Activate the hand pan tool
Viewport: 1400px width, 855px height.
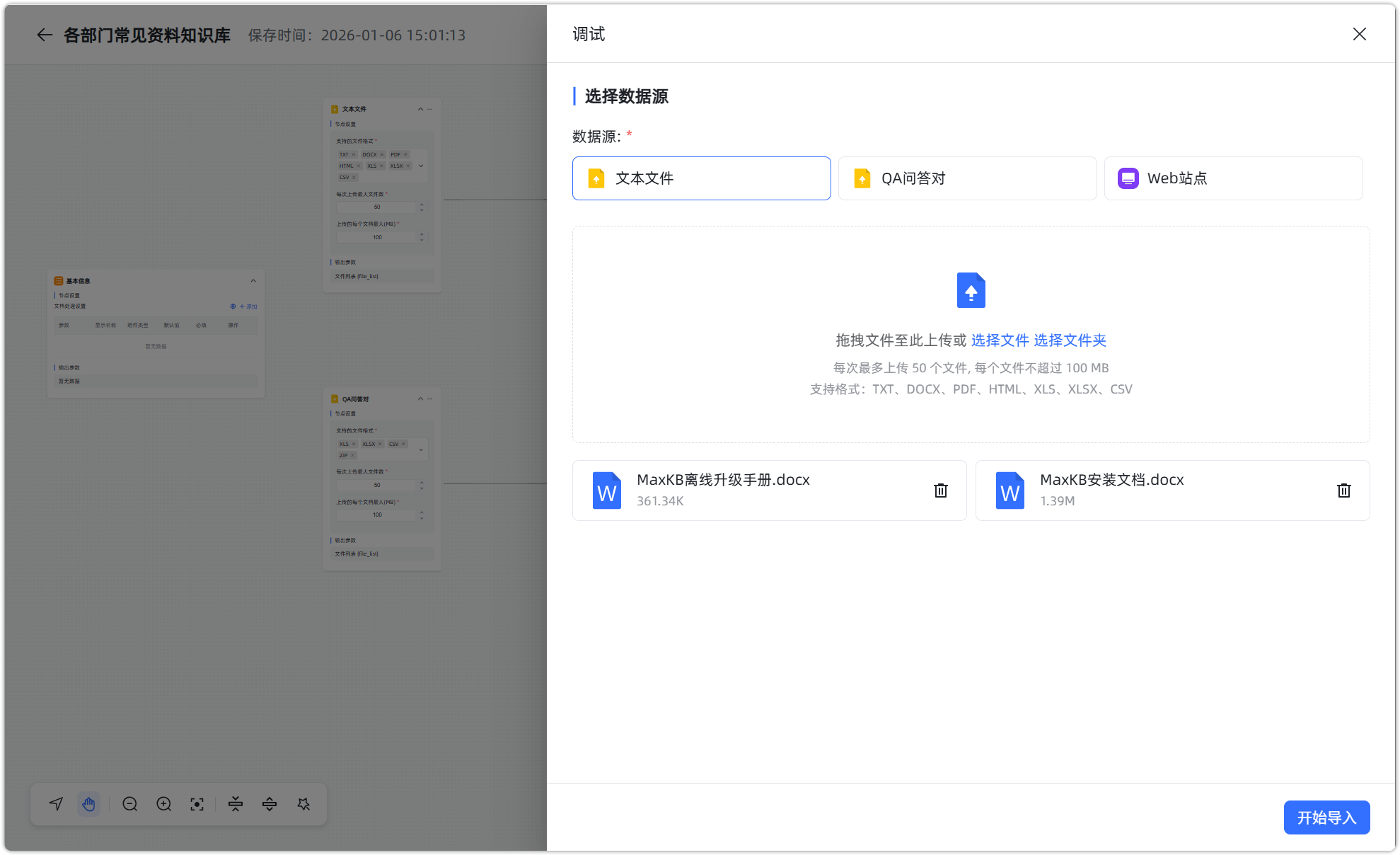coord(89,804)
